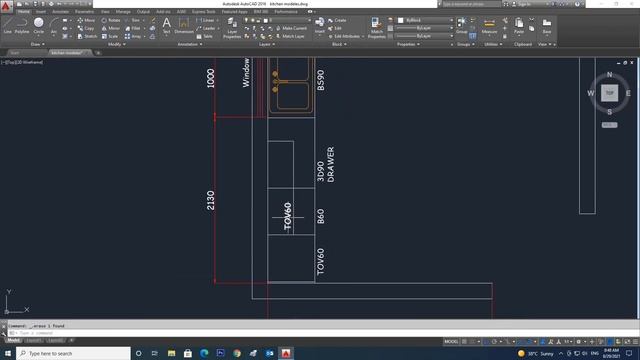The image size is (640, 360).
Task: Expand the Annotation panel
Action: click(x=189, y=44)
